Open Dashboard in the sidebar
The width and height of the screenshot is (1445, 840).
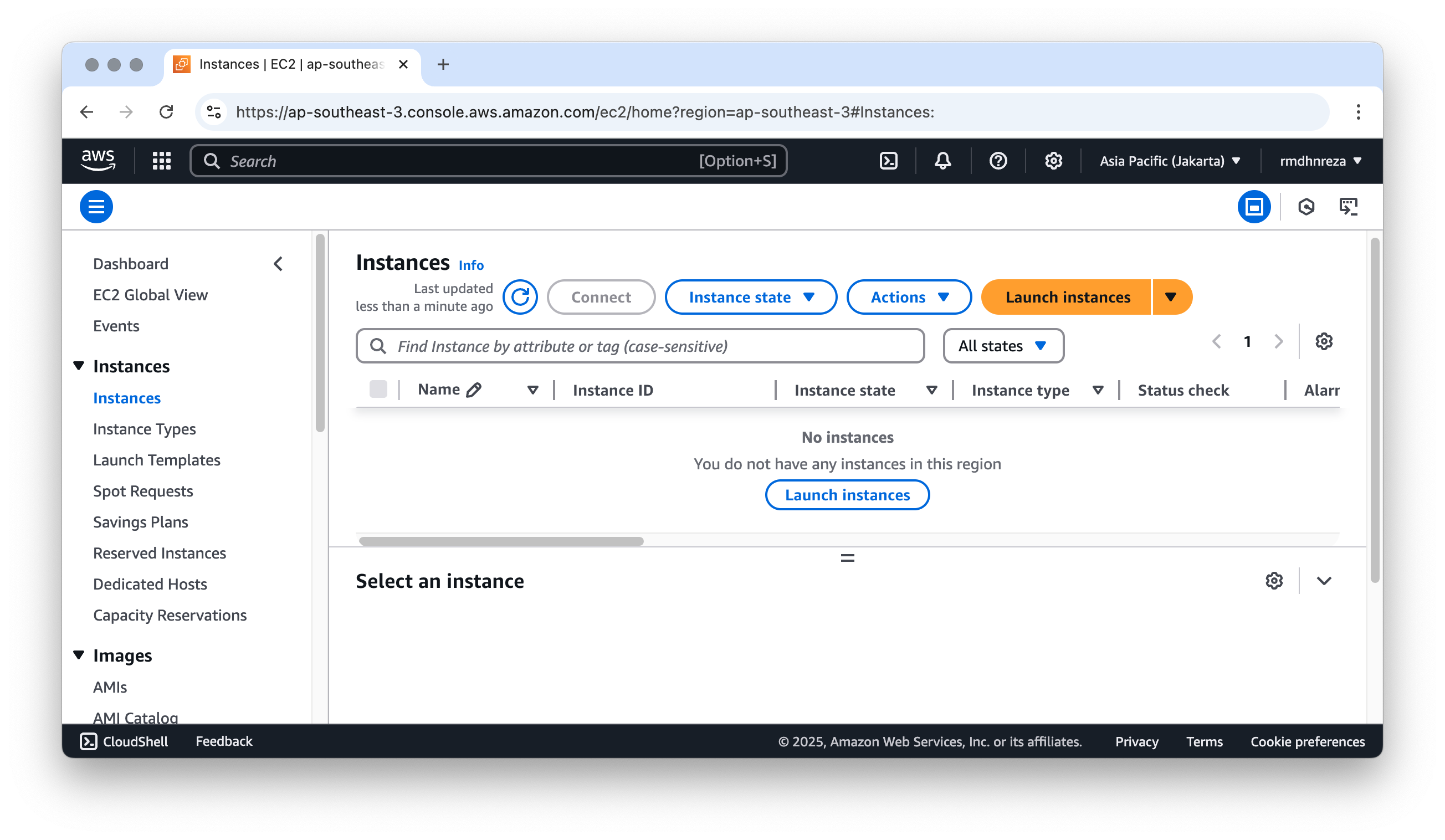tap(131, 264)
